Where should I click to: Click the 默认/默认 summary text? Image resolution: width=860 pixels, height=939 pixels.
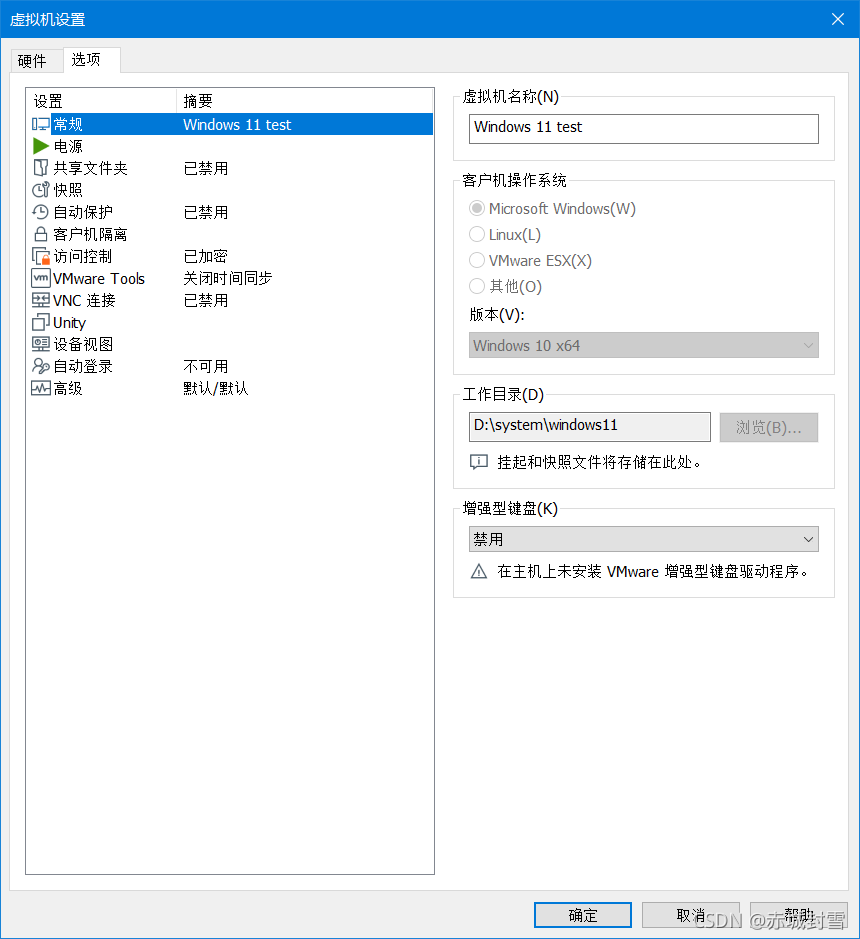(216, 389)
